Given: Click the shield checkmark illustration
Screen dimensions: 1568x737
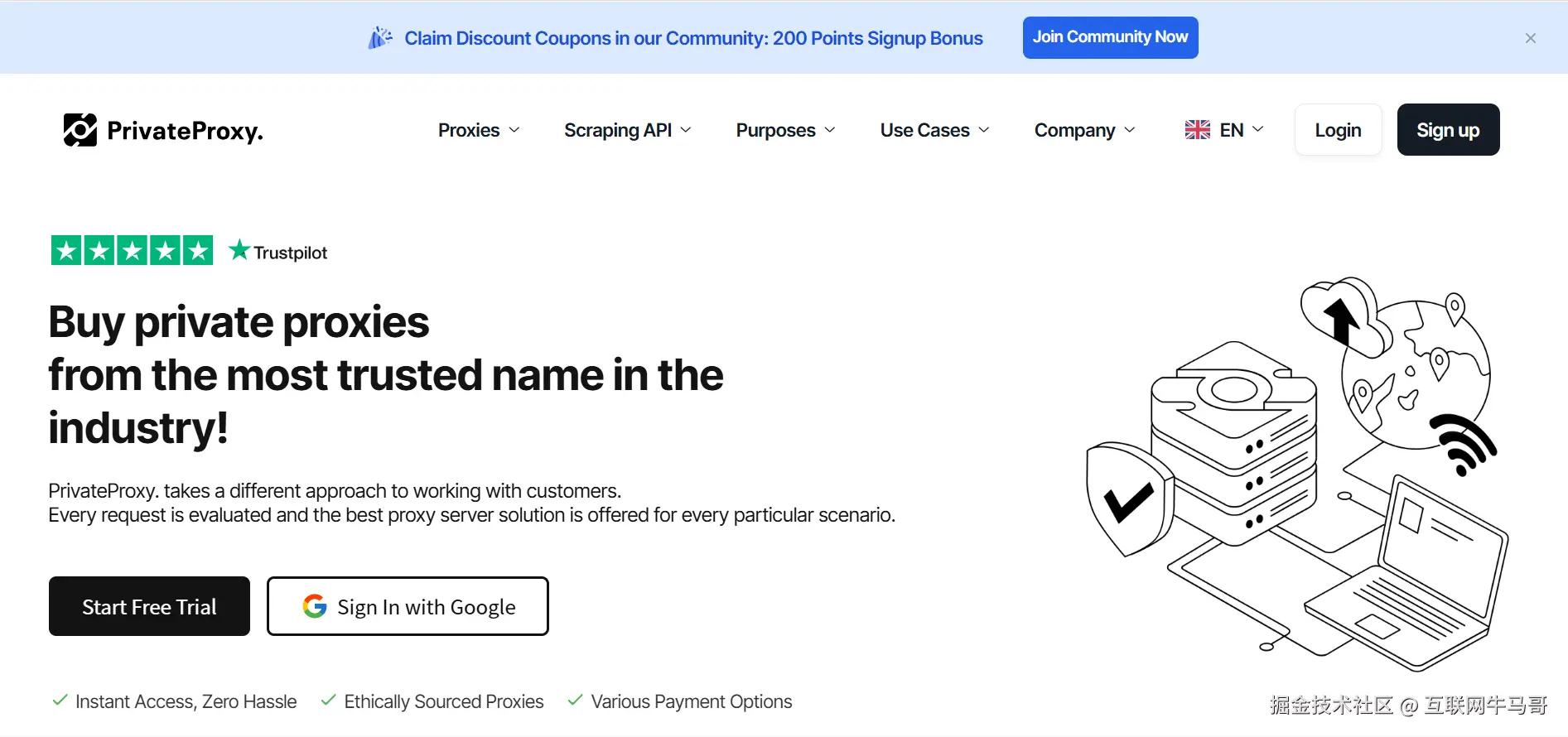Looking at the screenshot, I should [1128, 499].
